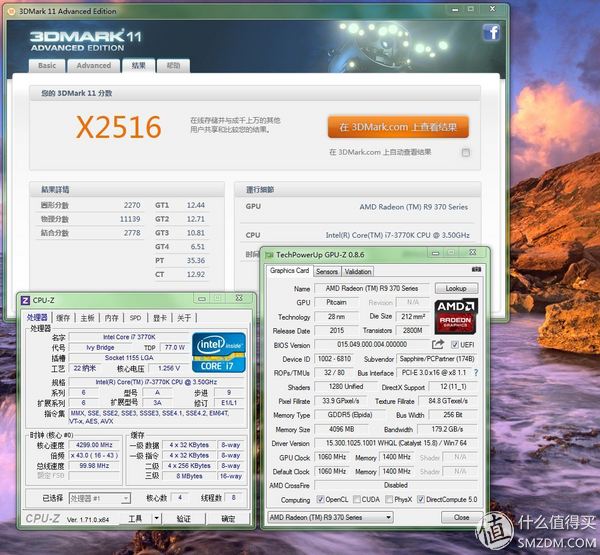Click the Close button in GPU-Z

[461, 517]
